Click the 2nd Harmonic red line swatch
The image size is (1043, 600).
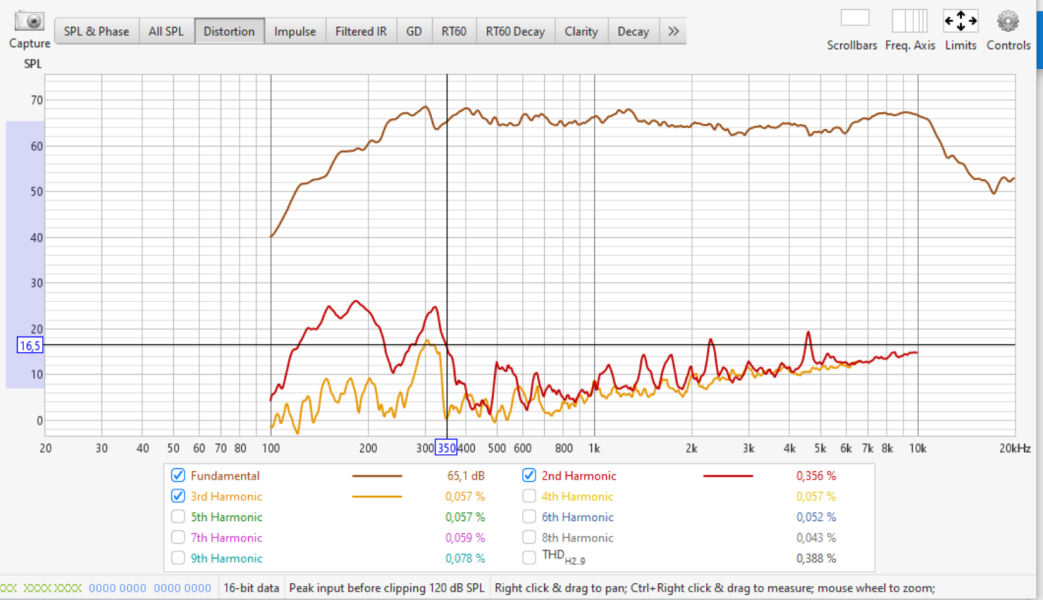point(728,476)
